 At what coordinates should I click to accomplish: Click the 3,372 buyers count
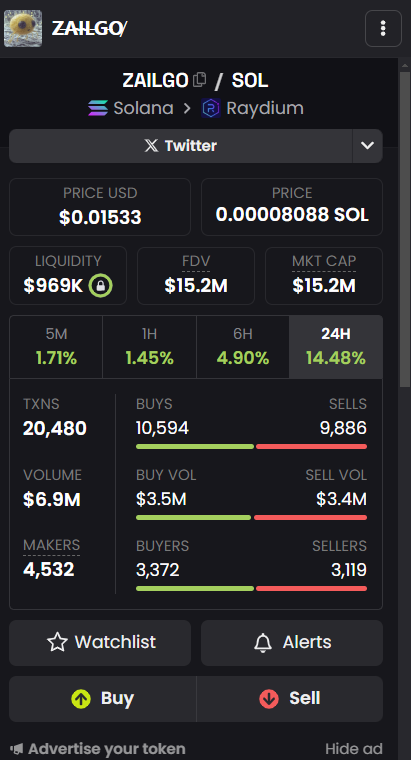(158, 570)
